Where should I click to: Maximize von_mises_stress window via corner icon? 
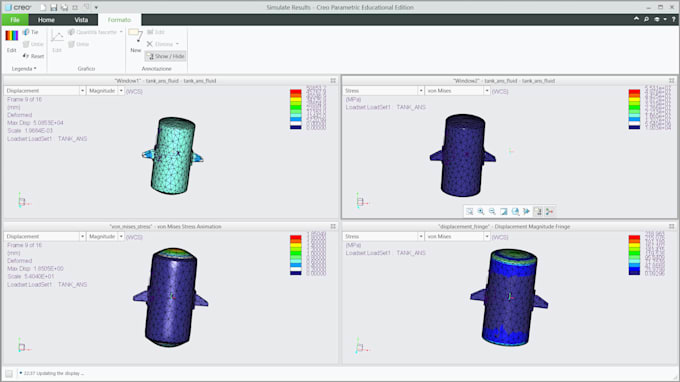[333, 226]
